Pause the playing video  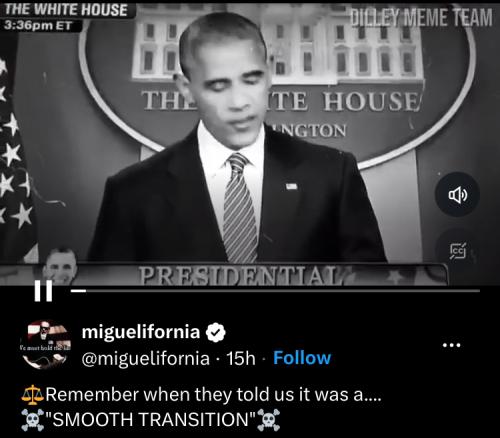(43, 291)
